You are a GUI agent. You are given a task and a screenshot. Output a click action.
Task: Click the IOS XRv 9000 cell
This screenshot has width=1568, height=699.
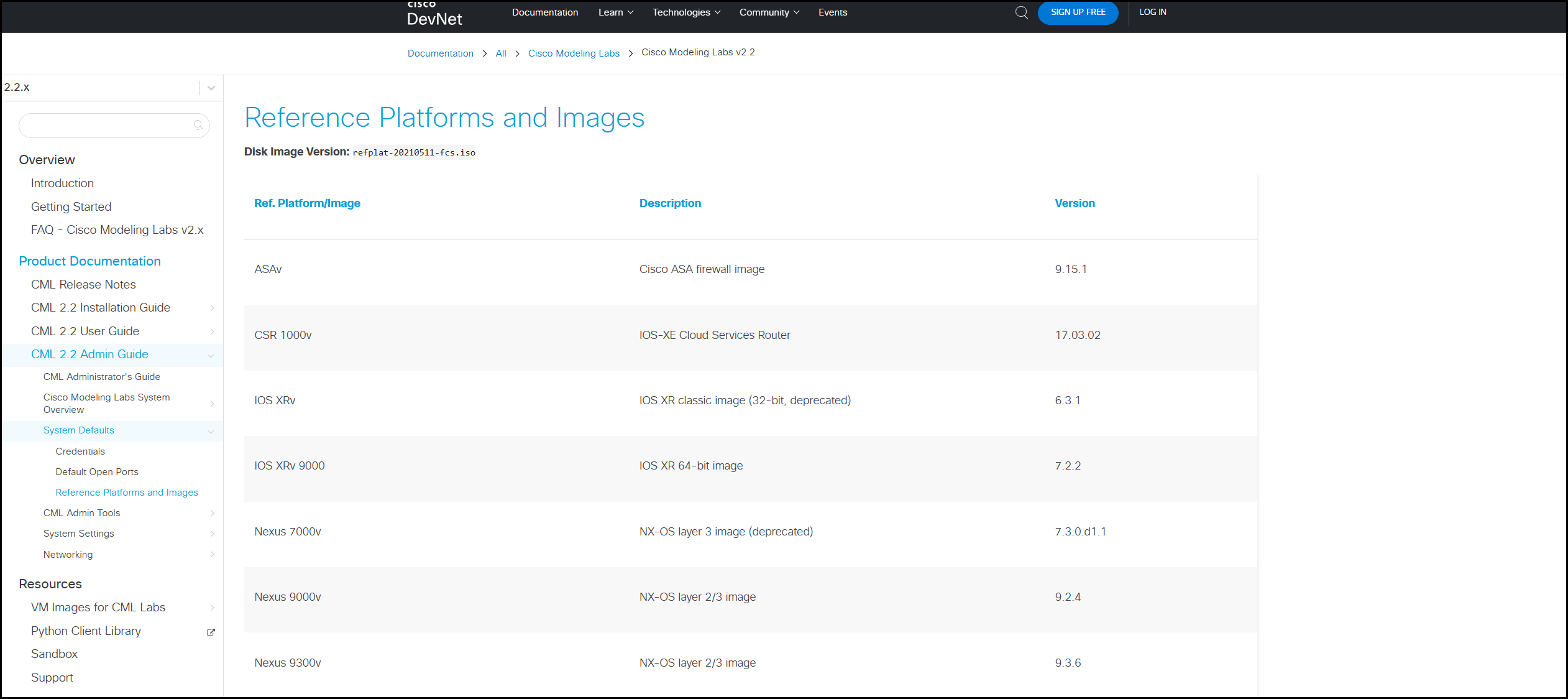click(x=289, y=466)
